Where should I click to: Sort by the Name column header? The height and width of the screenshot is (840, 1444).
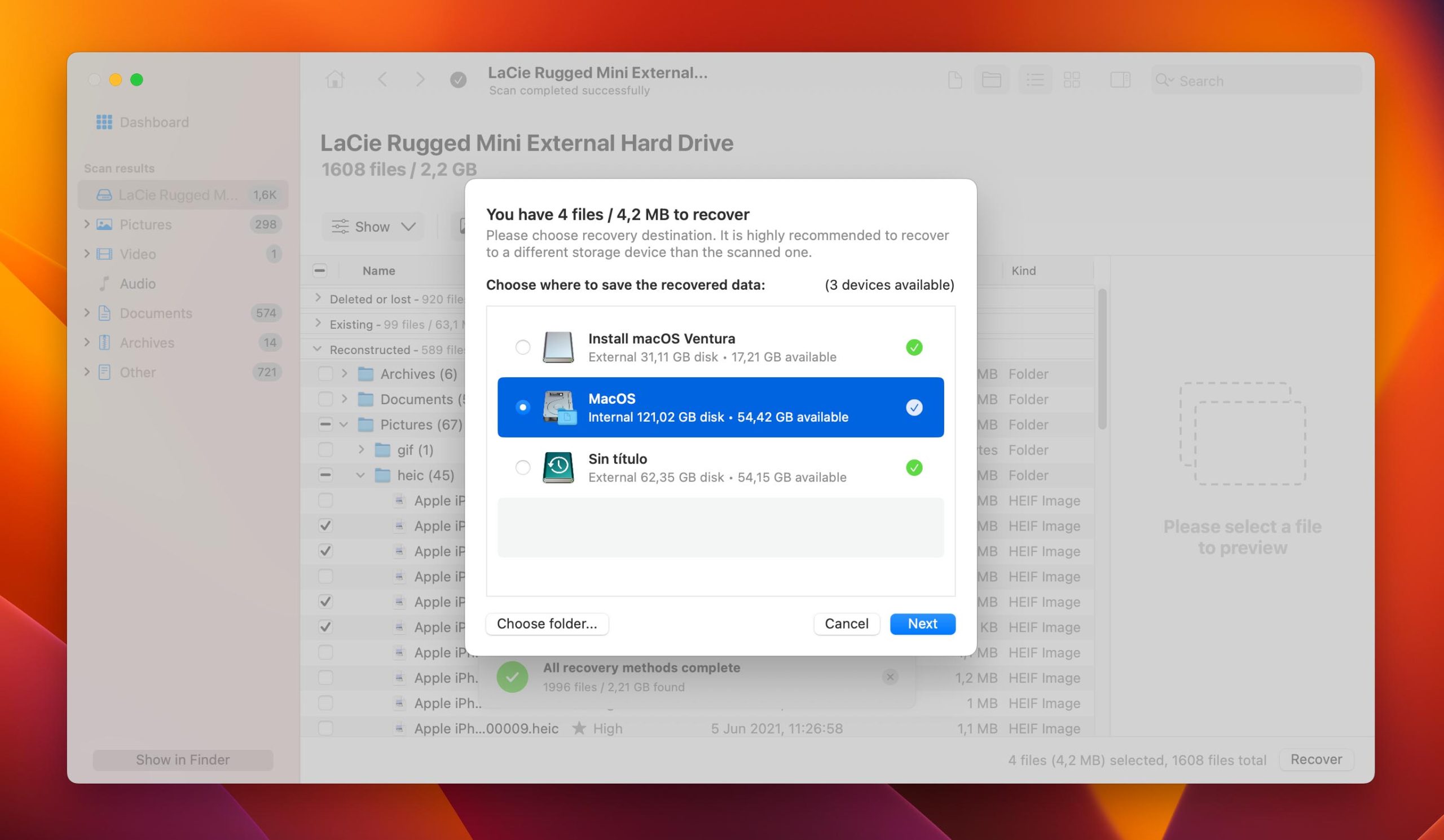click(378, 270)
